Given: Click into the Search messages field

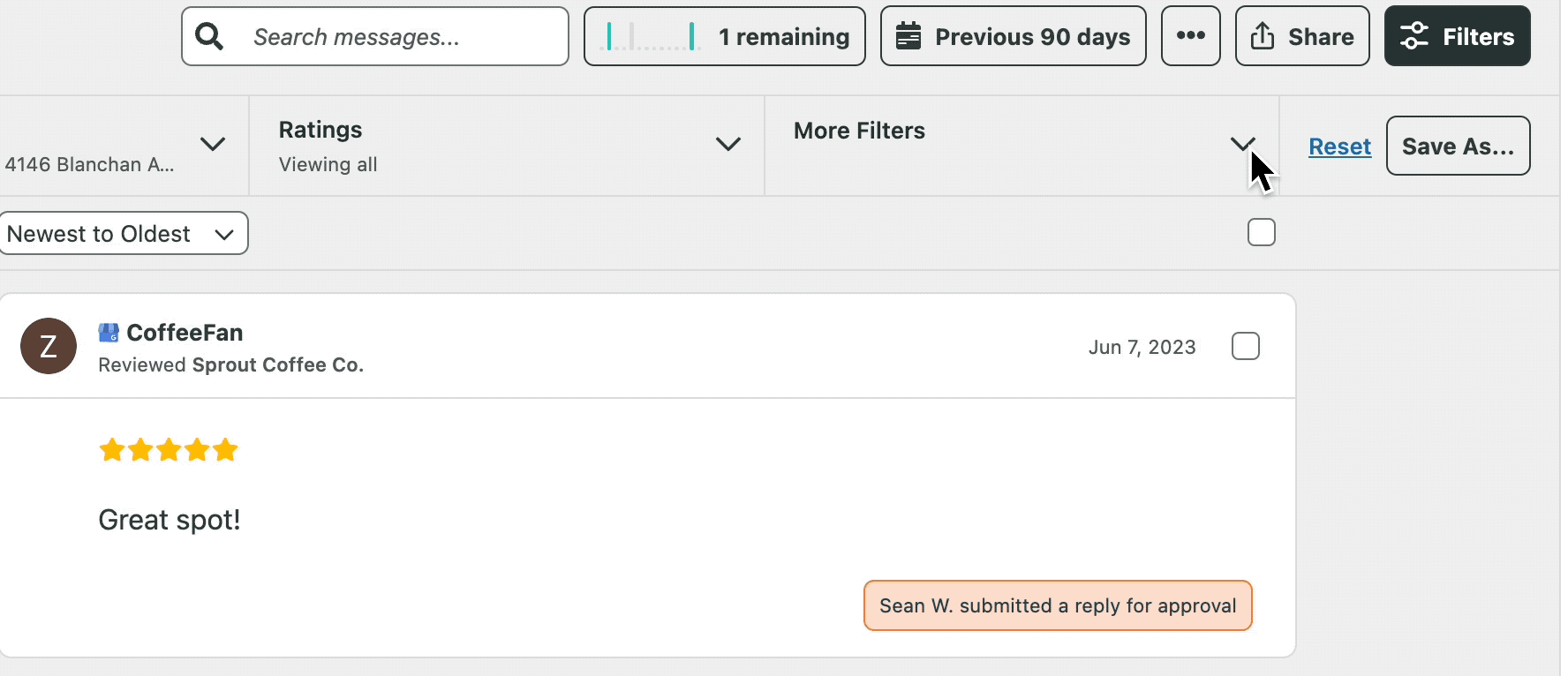Looking at the screenshot, I should tap(397, 37).
